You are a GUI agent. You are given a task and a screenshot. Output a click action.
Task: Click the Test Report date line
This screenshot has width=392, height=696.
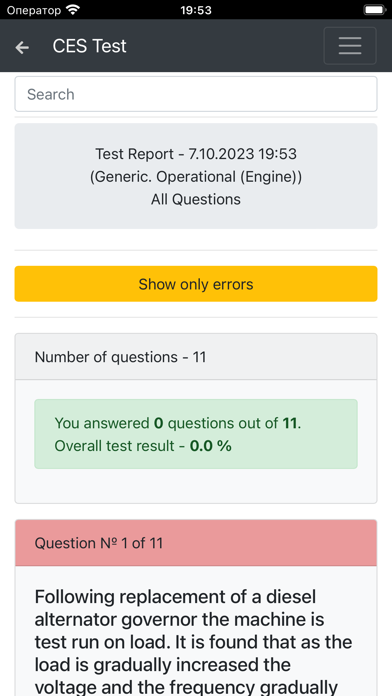point(196,154)
